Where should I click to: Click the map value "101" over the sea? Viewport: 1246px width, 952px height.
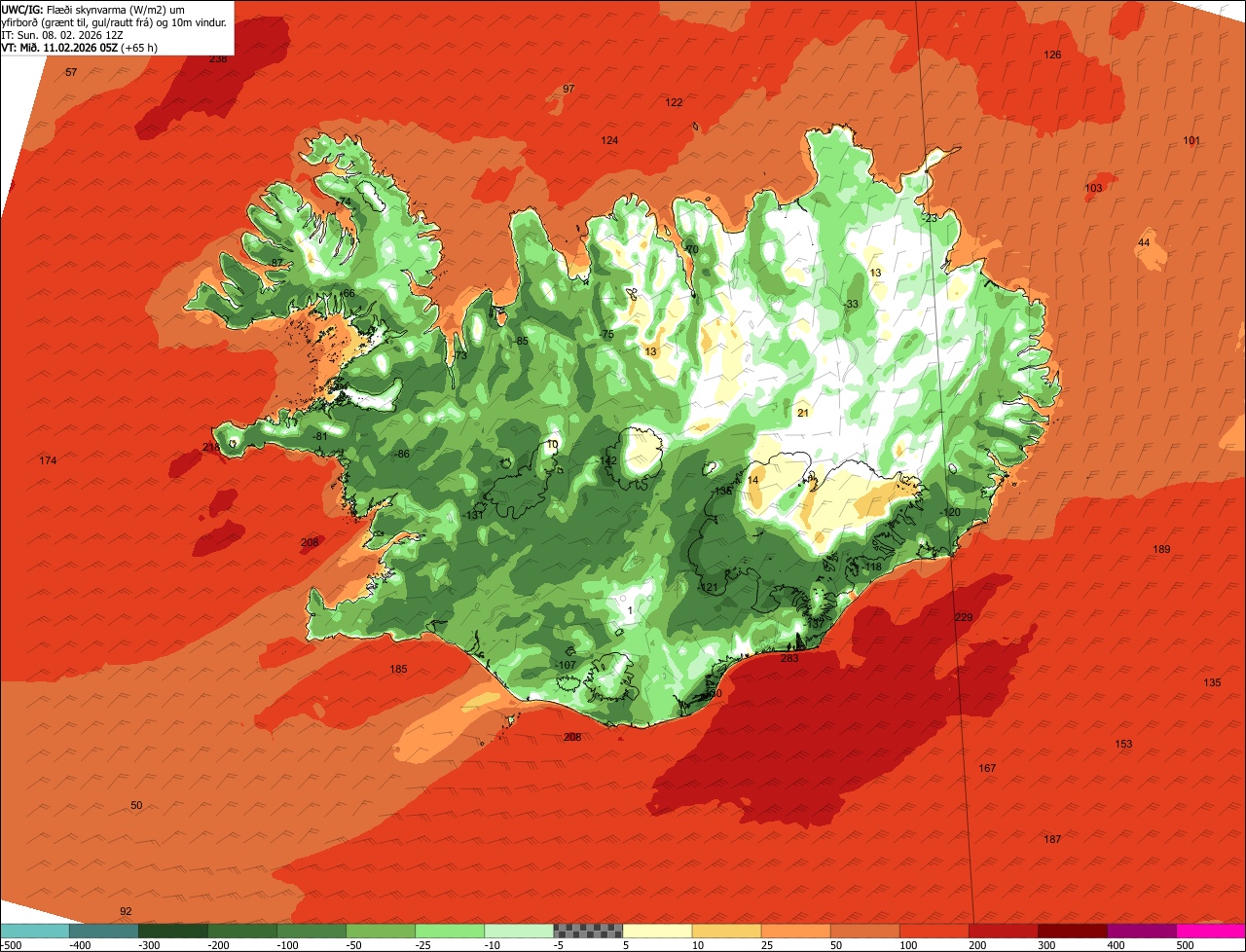coord(1191,141)
